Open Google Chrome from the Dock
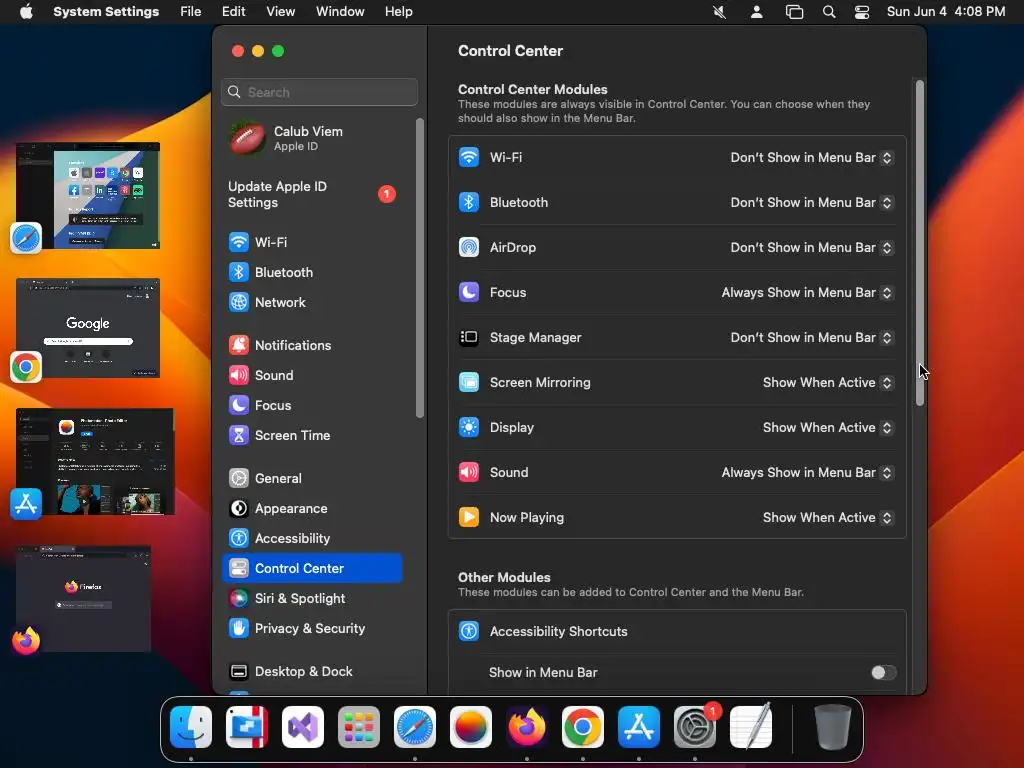The height and width of the screenshot is (768, 1024). [583, 727]
